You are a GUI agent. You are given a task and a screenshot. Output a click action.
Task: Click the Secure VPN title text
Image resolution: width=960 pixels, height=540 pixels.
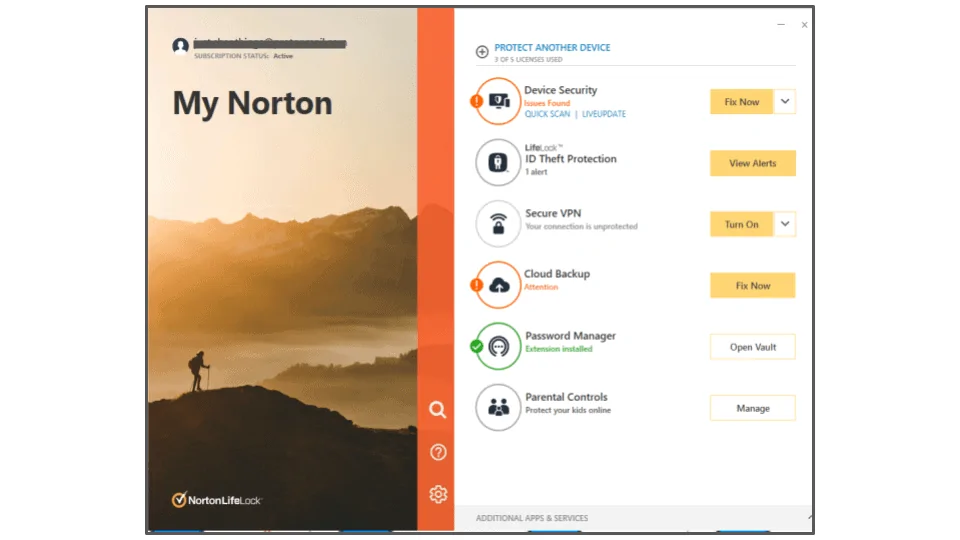pyautogui.click(x=553, y=213)
